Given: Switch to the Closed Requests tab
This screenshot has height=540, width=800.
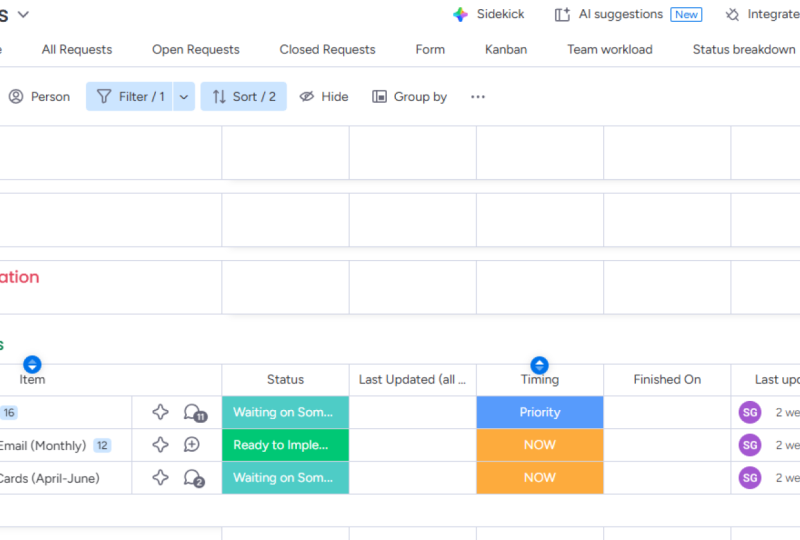Looking at the screenshot, I should point(327,50).
